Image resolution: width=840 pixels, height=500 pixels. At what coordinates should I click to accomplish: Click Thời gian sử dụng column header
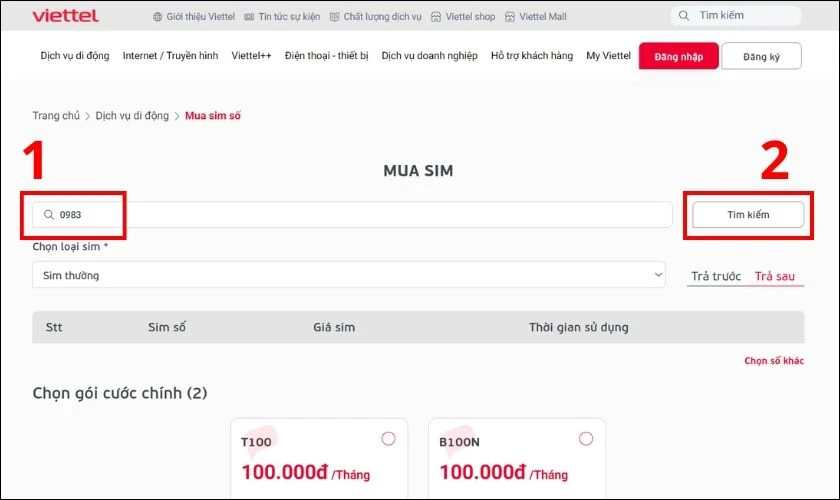click(579, 327)
